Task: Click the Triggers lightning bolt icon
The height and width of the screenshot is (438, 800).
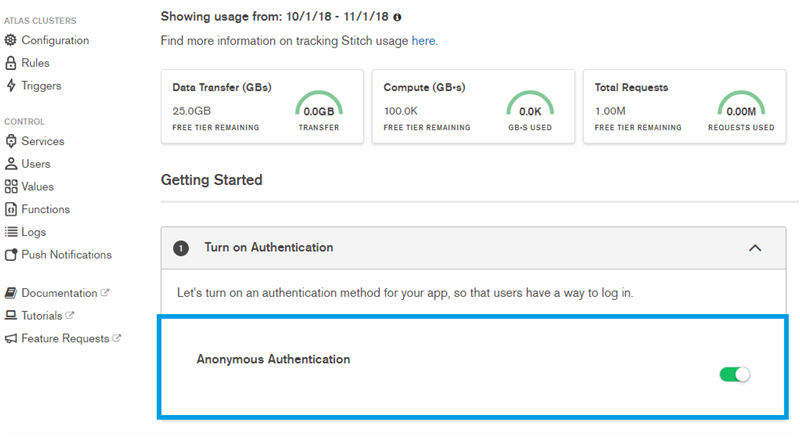Action: (x=11, y=86)
